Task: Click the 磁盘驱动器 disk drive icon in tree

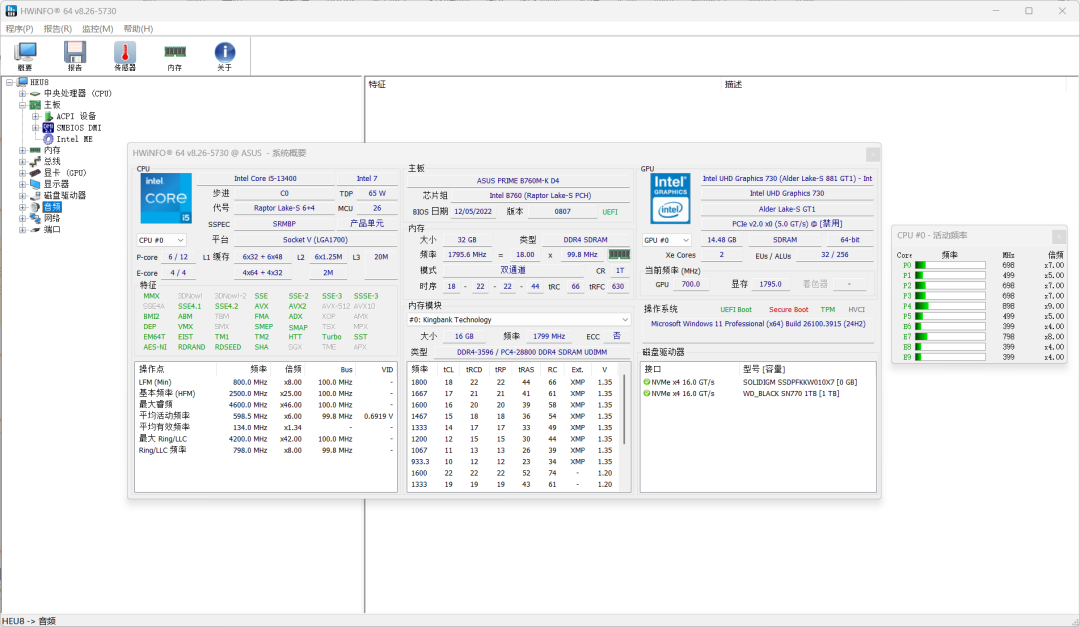Action: coord(35,196)
